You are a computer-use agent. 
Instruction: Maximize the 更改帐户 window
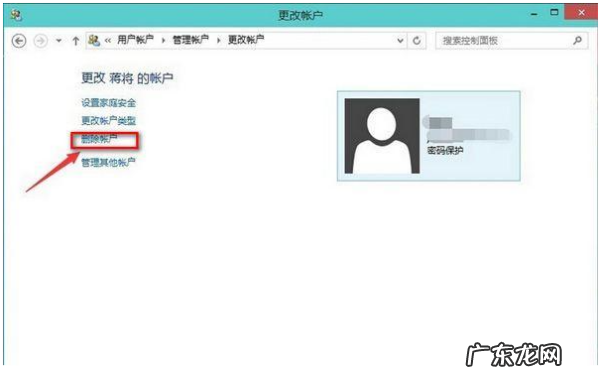554,13
